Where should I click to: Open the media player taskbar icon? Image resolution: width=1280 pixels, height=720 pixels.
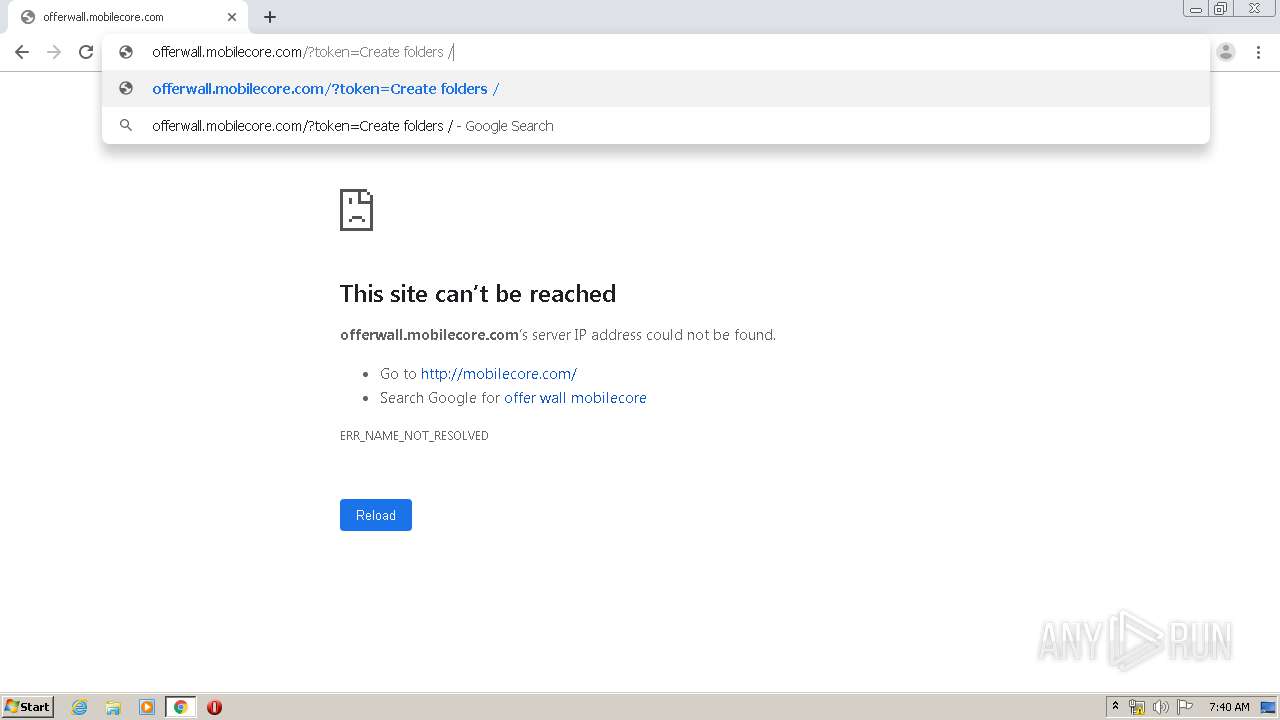coord(147,707)
